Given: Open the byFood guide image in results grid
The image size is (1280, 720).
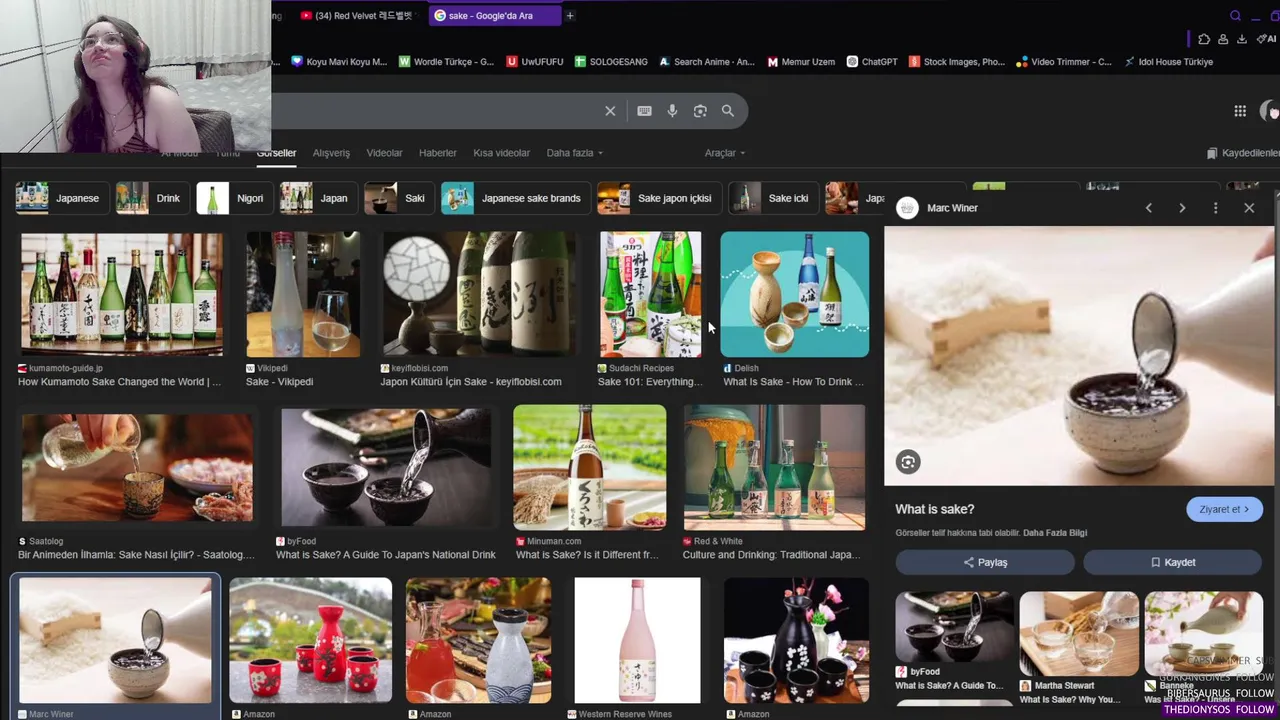Looking at the screenshot, I should [386, 467].
